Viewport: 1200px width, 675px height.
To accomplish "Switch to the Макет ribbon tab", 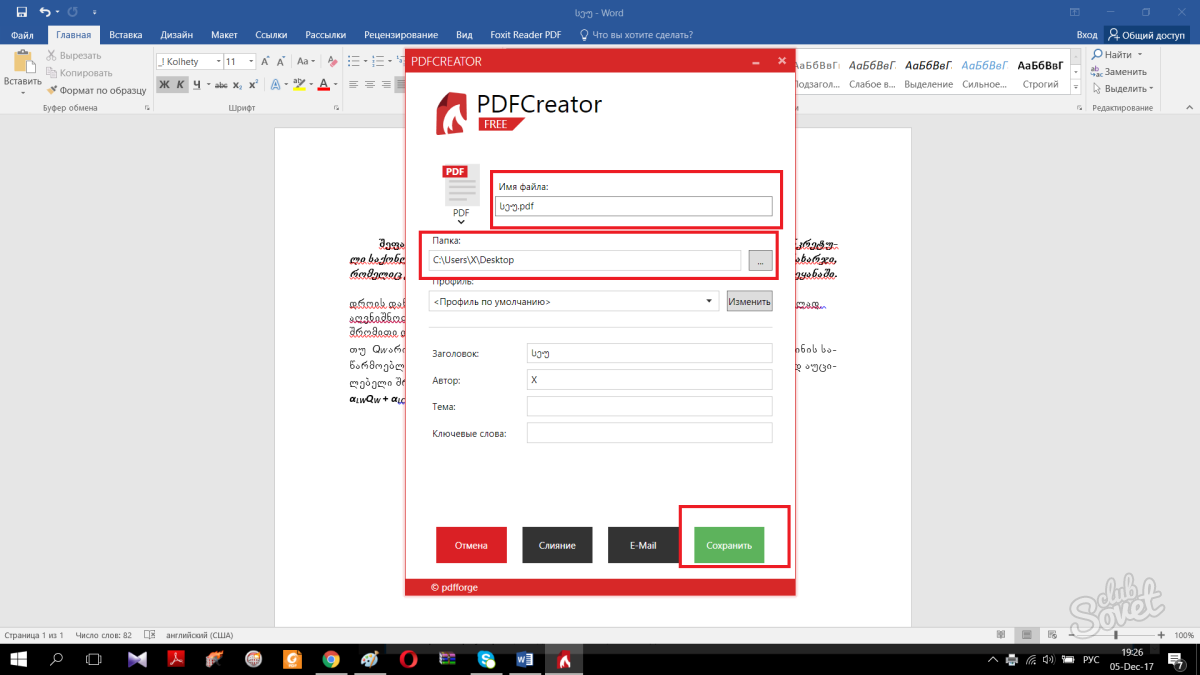I will click(224, 34).
